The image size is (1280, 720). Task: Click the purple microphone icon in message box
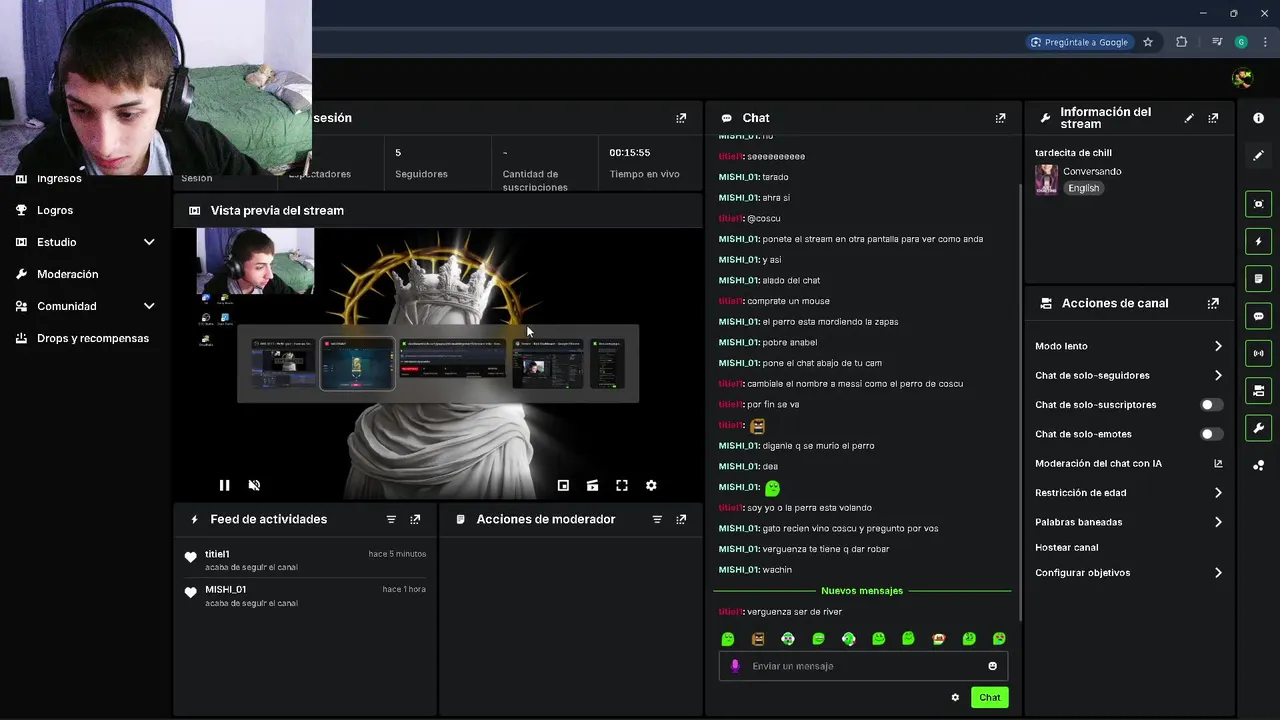click(x=735, y=666)
